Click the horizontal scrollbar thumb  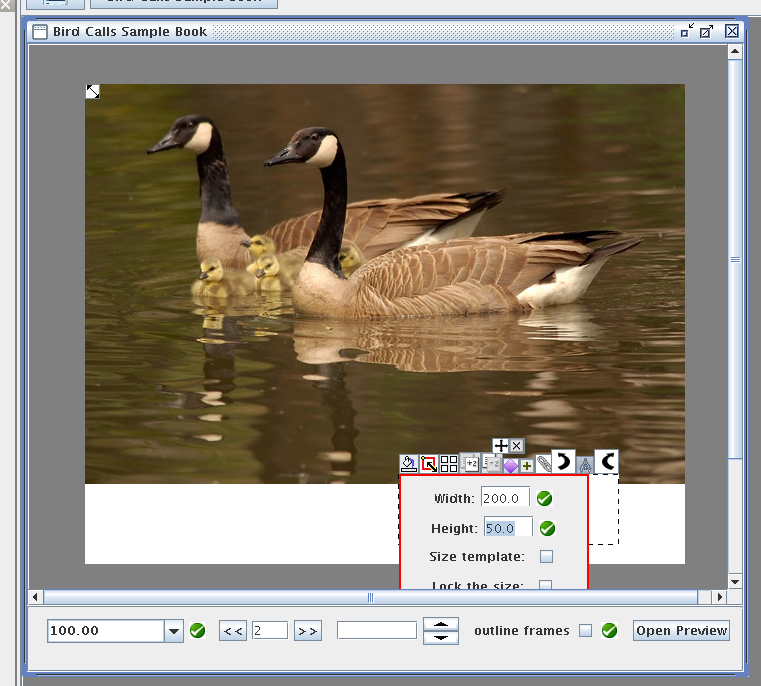pos(371,597)
